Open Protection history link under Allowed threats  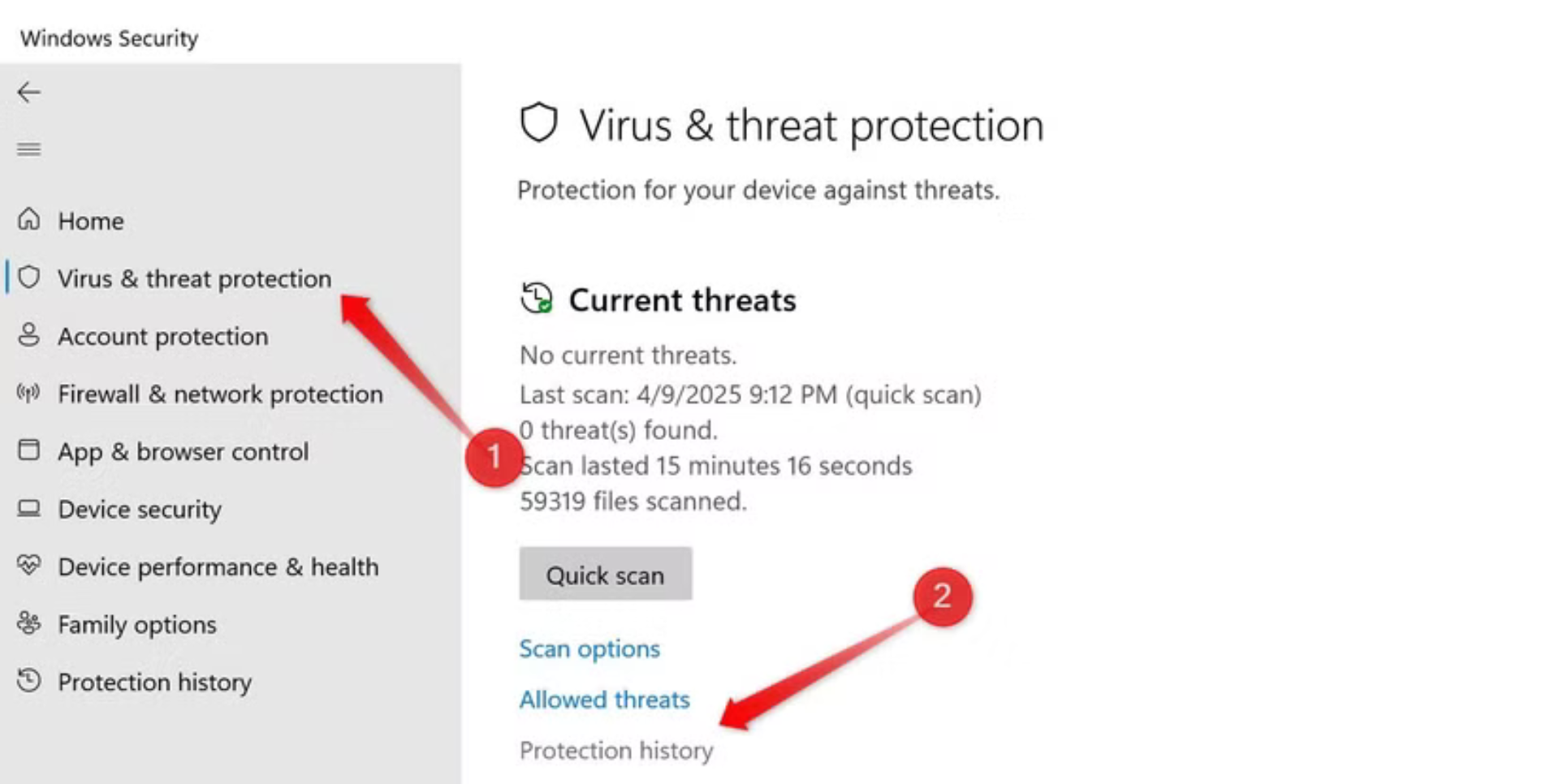pyautogui.click(x=616, y=751)
